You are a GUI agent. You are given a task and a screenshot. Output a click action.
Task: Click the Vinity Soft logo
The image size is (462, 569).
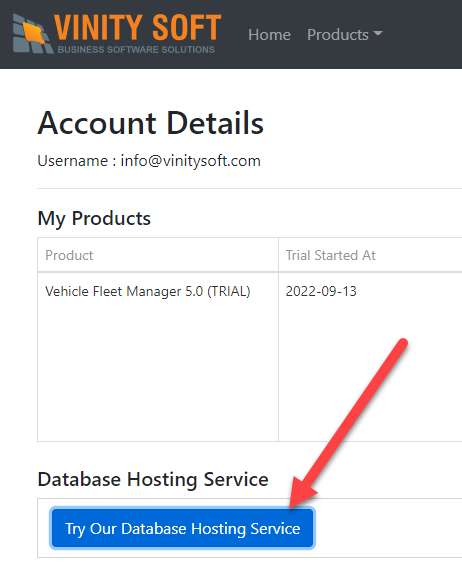pyautogui.click(x=117, y=34)
